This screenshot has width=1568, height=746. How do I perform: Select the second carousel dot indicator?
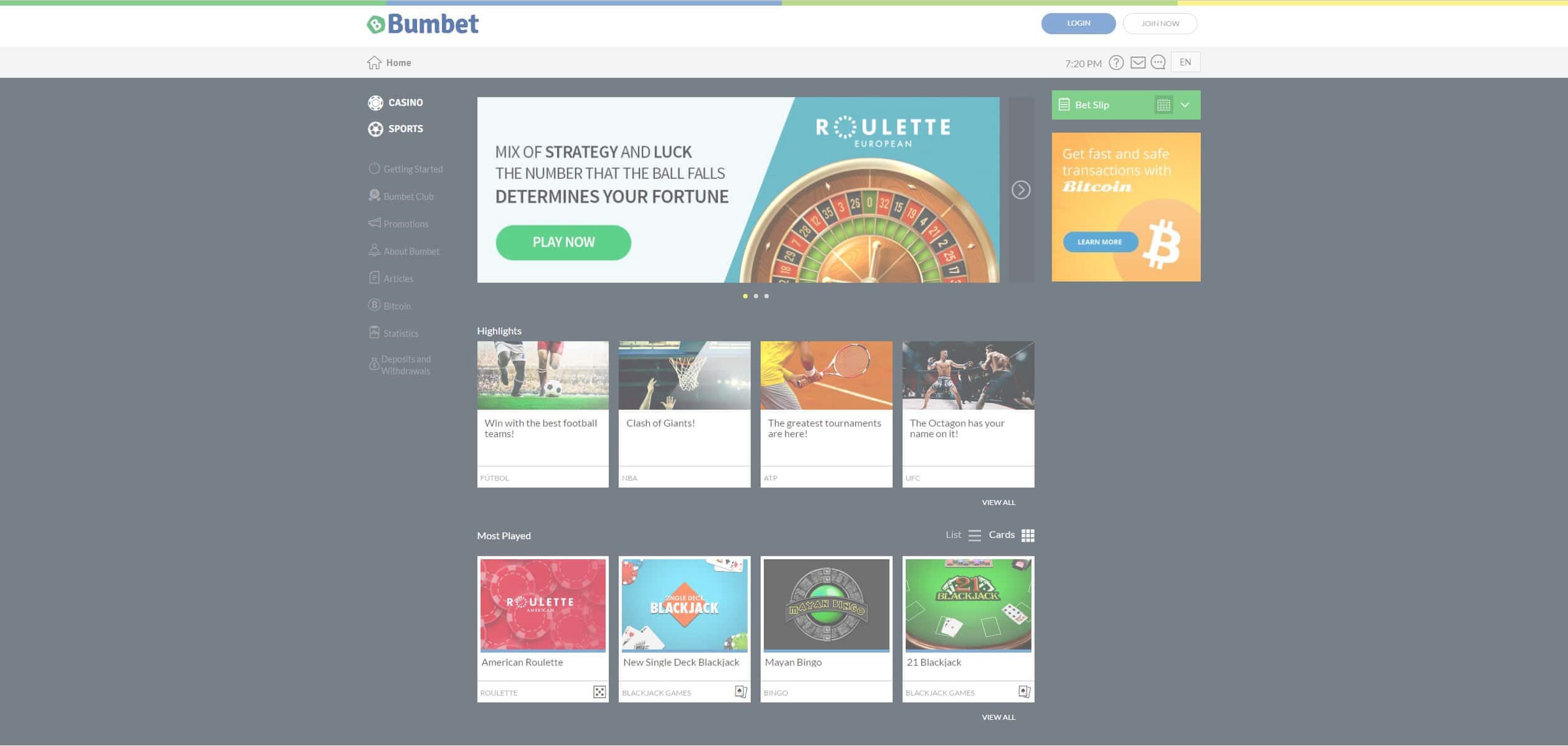[x=756, y=296]
